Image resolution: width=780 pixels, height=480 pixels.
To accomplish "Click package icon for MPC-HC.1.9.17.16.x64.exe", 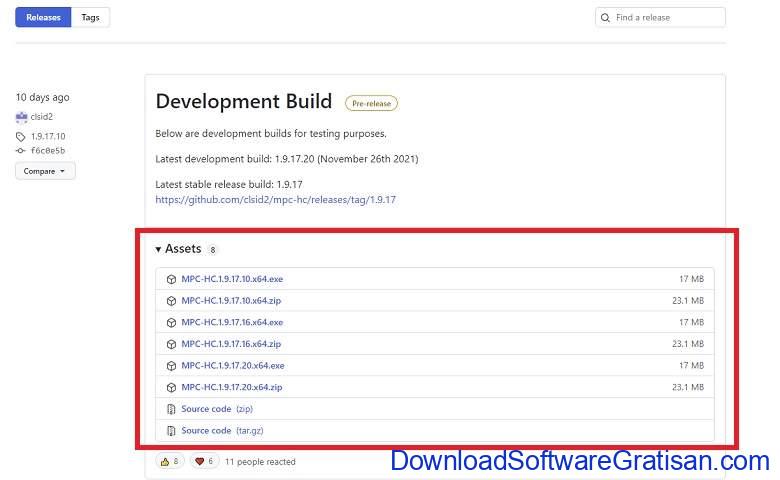I will click(171, 322).
